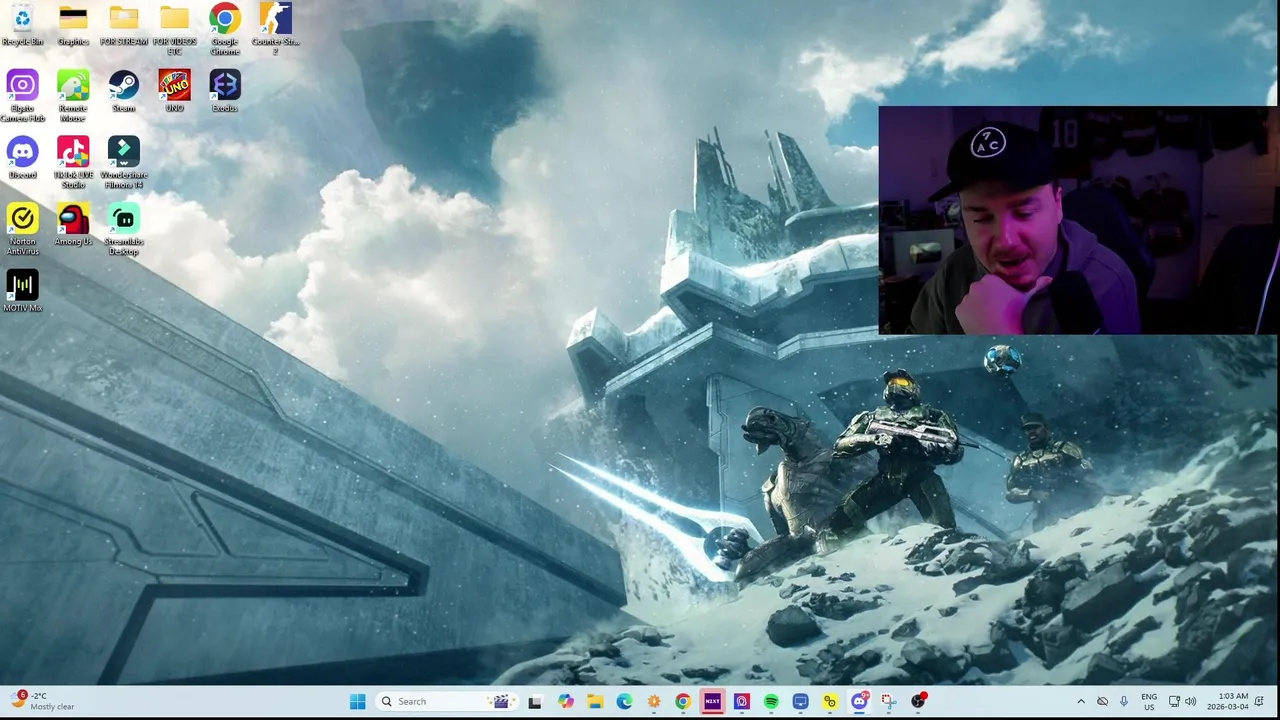The width and height of the screenshot is (1280, 720).
Task: Expand the hidden system tray icons
Action: tap(1081, 702)
